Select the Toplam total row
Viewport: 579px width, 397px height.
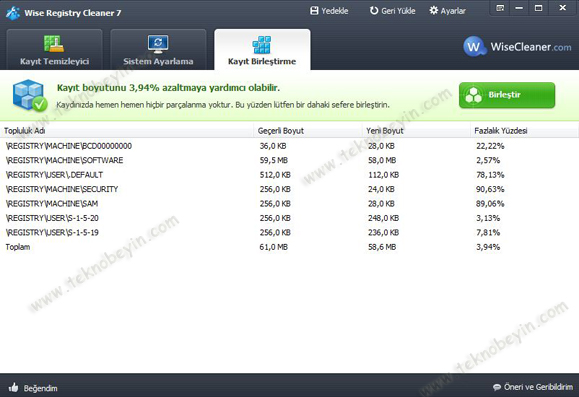pos(290,247)
